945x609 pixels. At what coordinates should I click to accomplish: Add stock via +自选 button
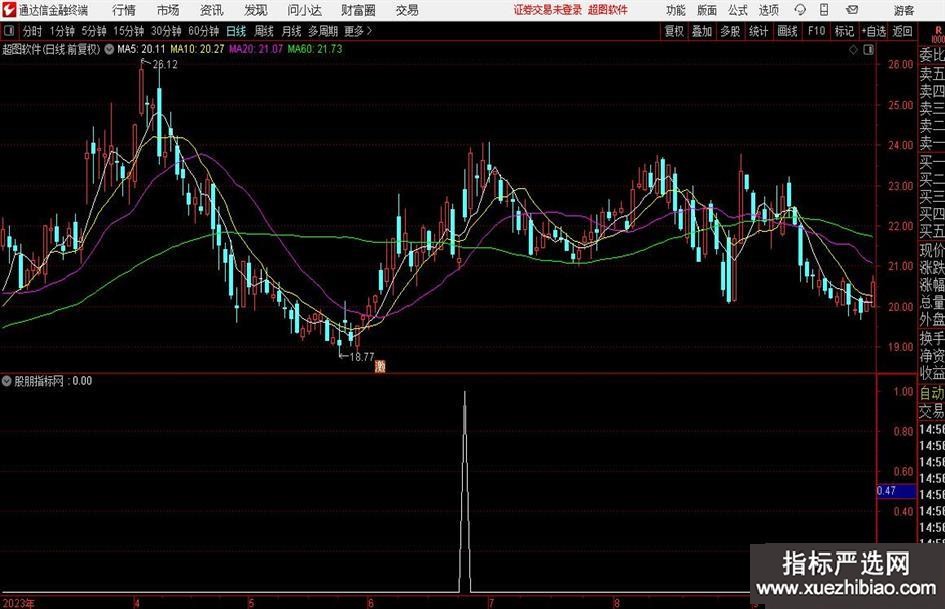874,31
